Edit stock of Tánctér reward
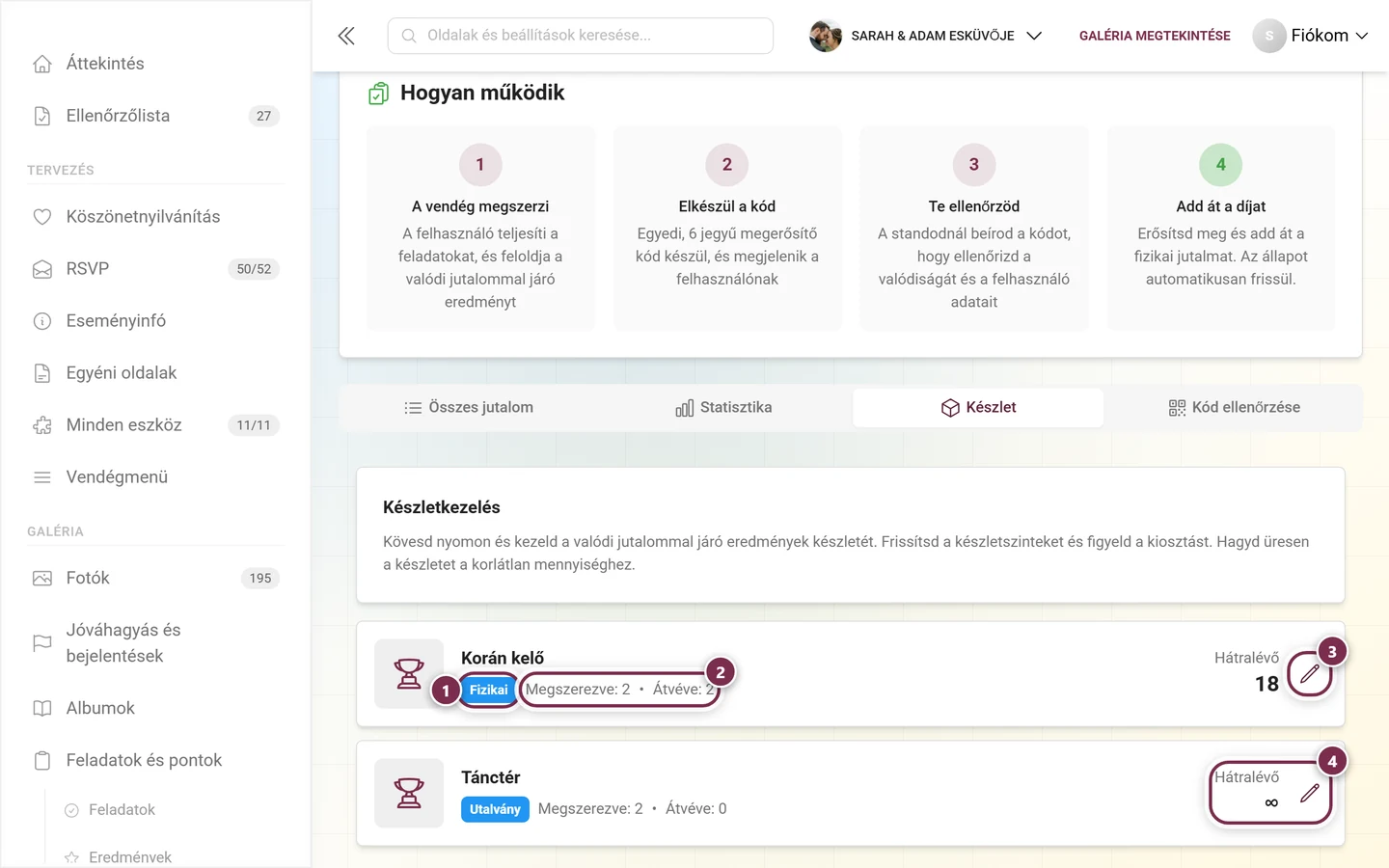This screenshot has height=868, width=1389. [x=1309, y=793]
